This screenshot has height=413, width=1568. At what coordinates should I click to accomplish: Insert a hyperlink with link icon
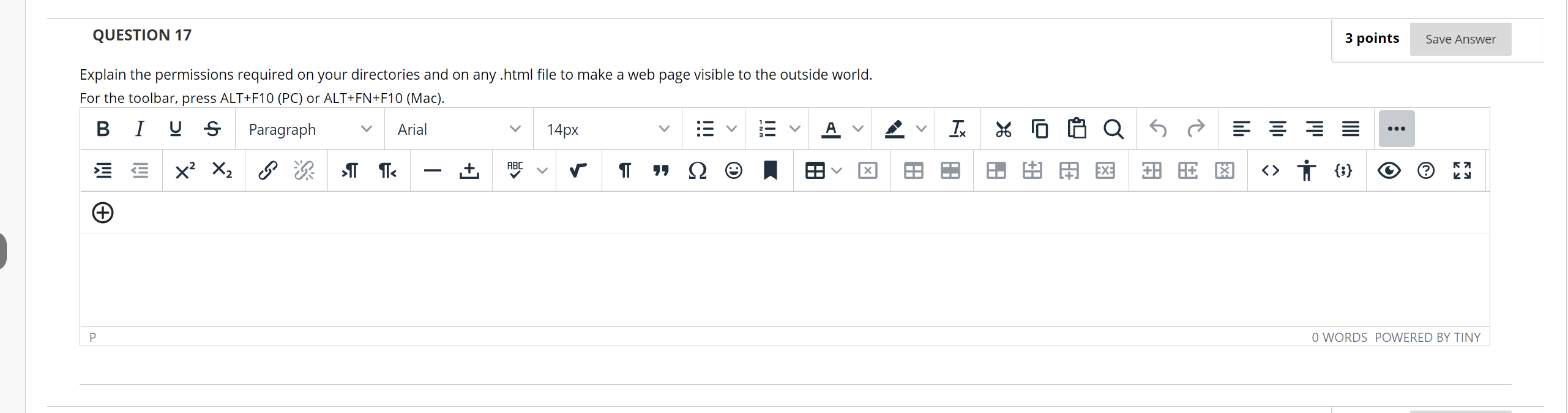point(267,170)
